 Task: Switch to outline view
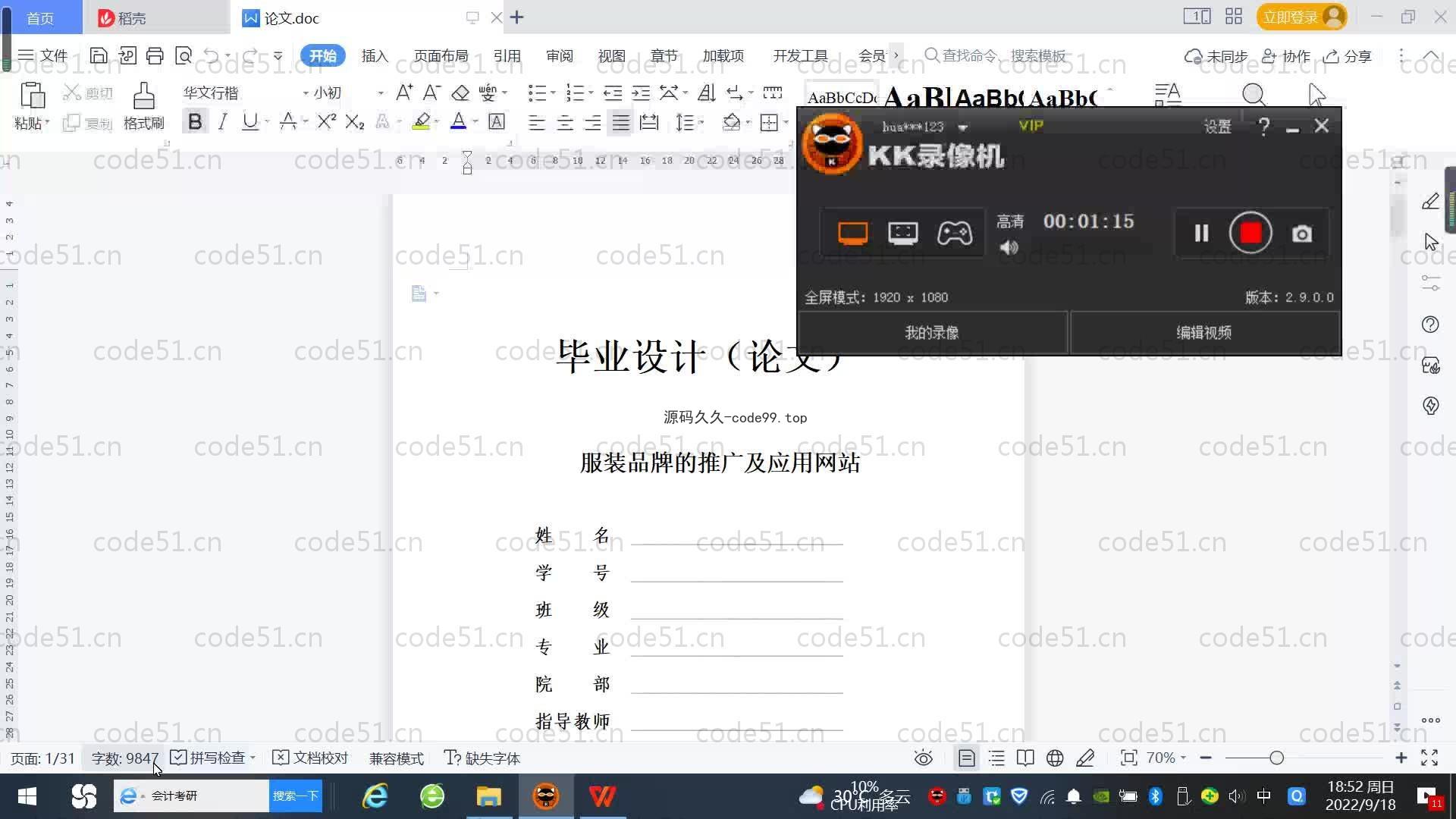click(996, 758)
